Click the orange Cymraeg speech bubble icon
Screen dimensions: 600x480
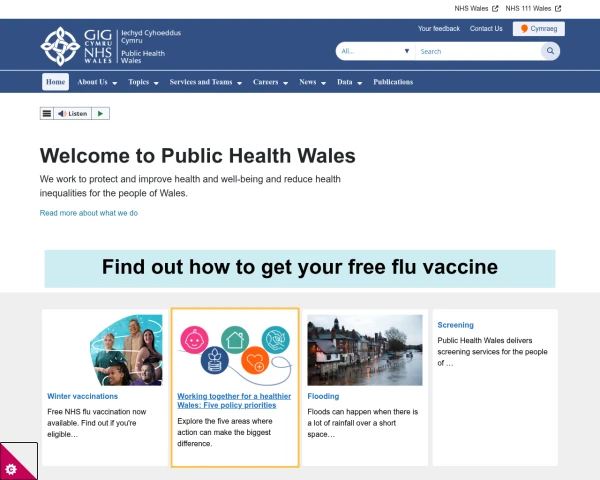click(524, 29)
